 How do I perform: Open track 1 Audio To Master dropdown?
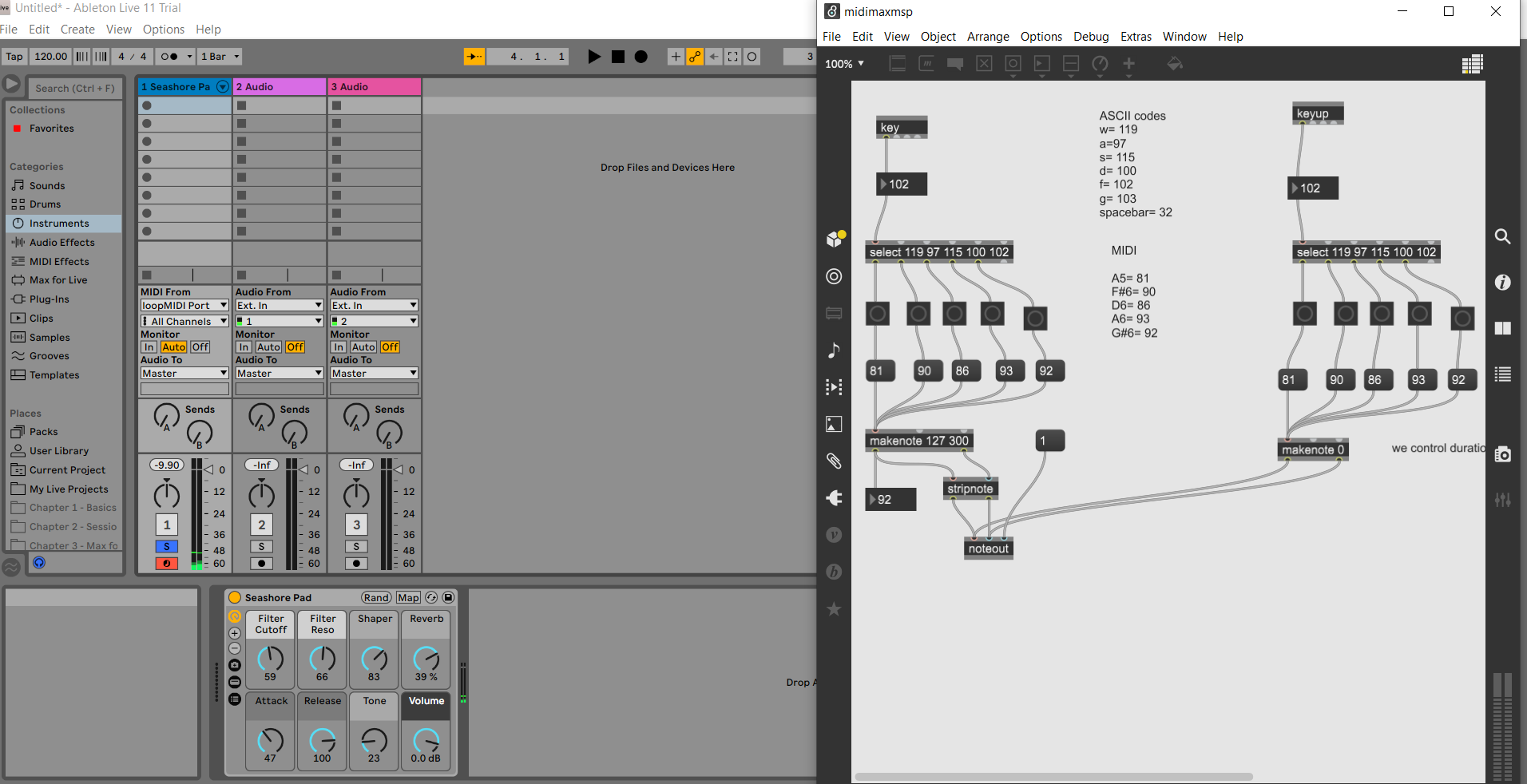pos(184,373)
